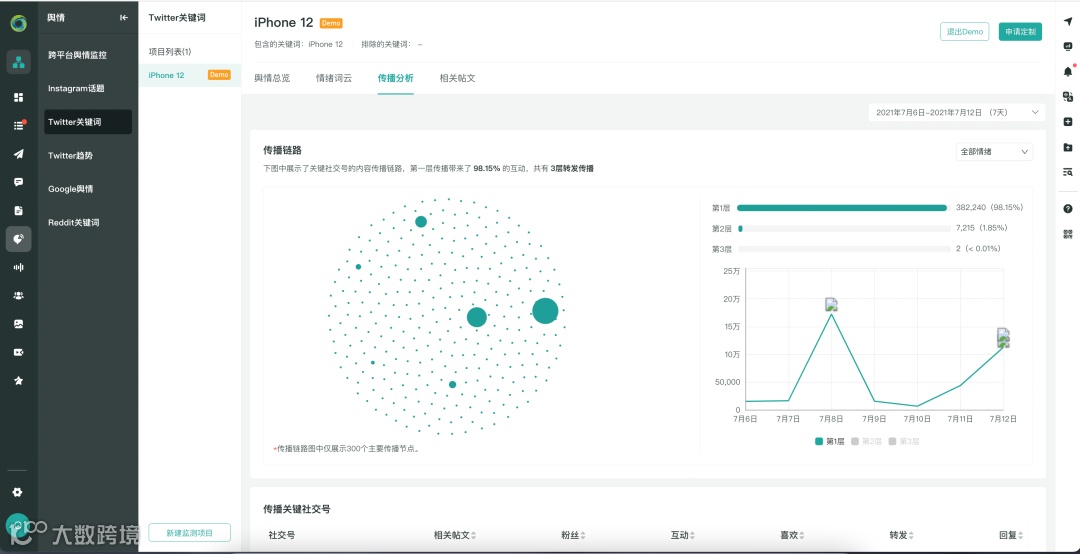Select the 传播分析 tab
Screen dimensions: 1080x554
click(x=395, y=78)
